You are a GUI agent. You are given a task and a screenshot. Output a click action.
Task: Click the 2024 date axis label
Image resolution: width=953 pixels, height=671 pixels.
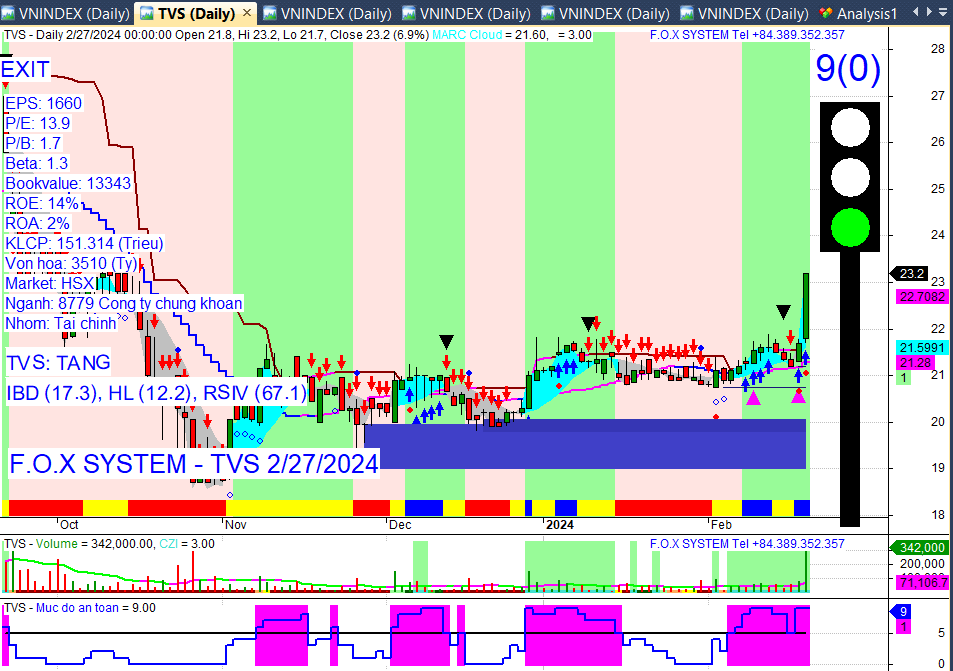[560, 525]
